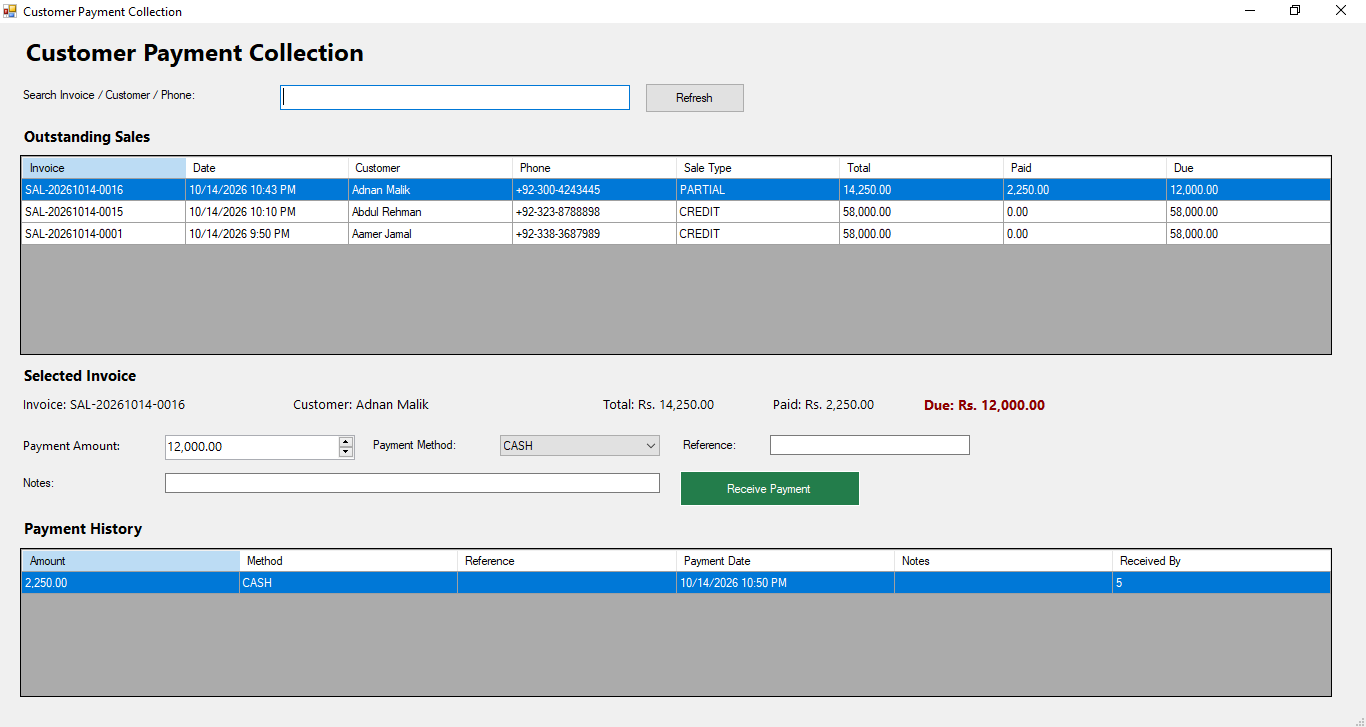Sort by the Total column header
The width and height of the screenshot is (1366, 727).
click(x=921, y=168)
